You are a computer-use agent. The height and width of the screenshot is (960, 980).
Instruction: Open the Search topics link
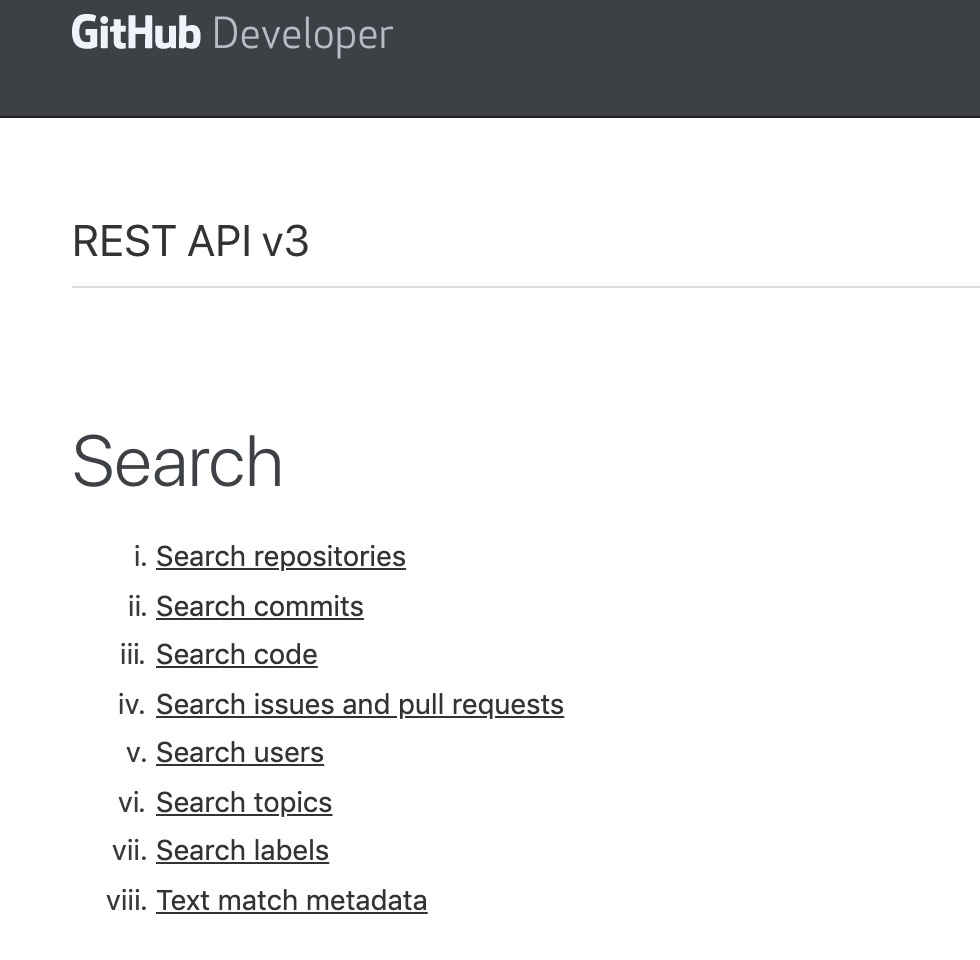244,802
